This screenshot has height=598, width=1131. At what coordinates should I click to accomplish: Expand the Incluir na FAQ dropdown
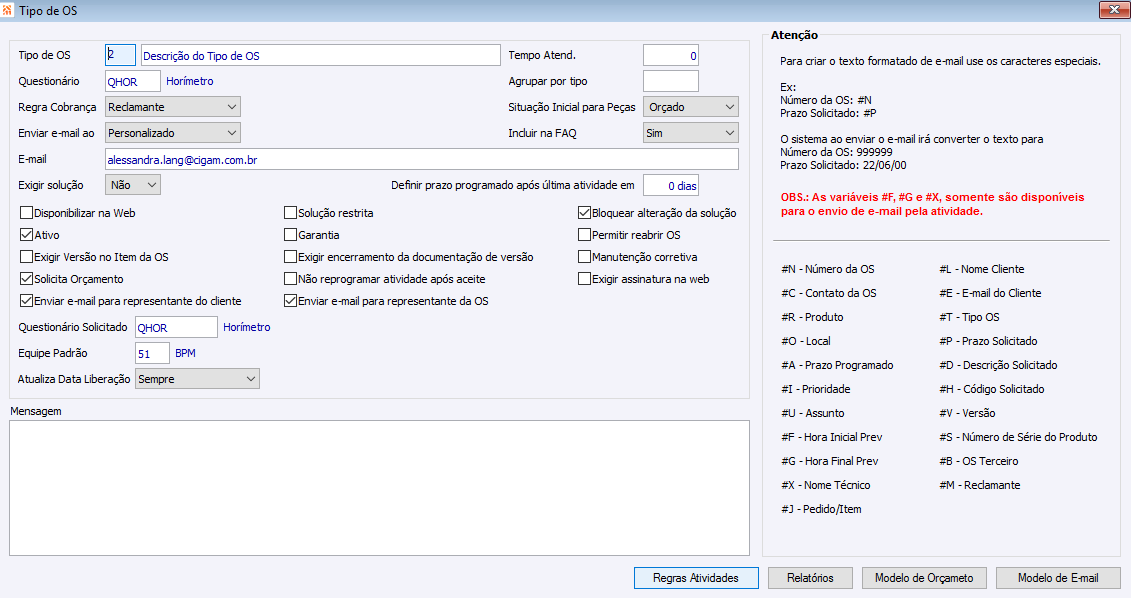(690, 133)
